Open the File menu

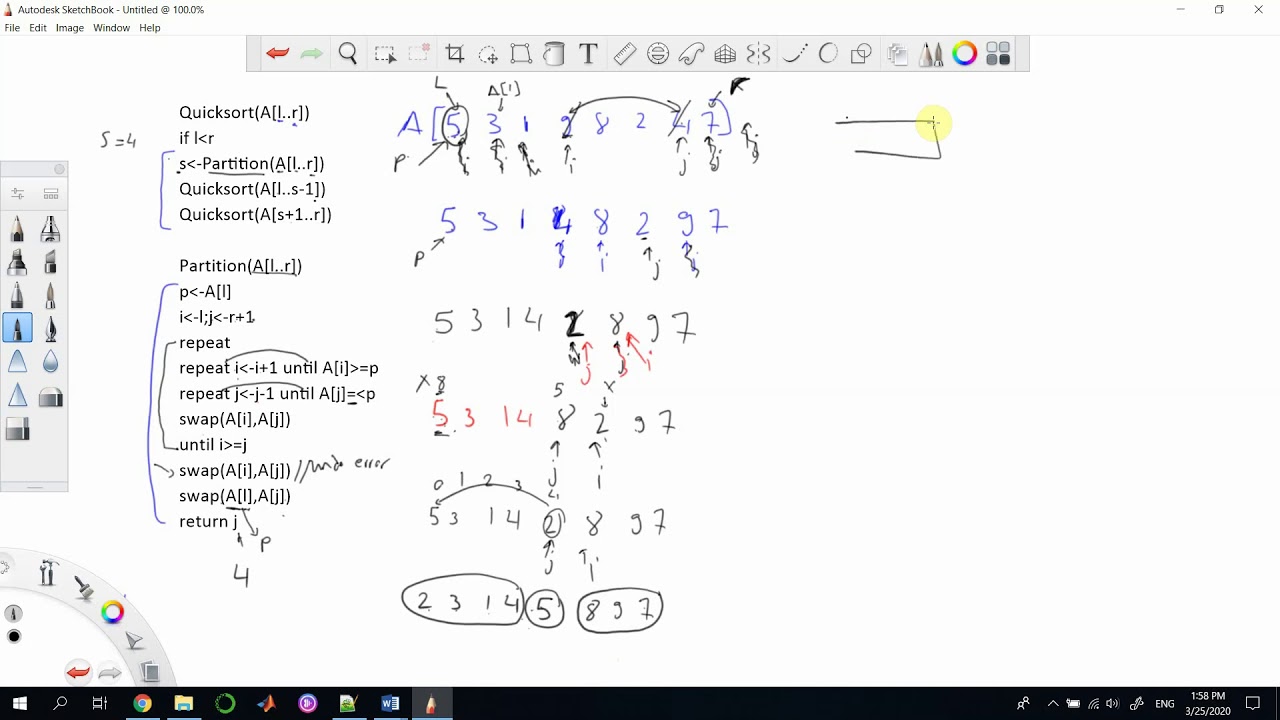pos(12,28)
